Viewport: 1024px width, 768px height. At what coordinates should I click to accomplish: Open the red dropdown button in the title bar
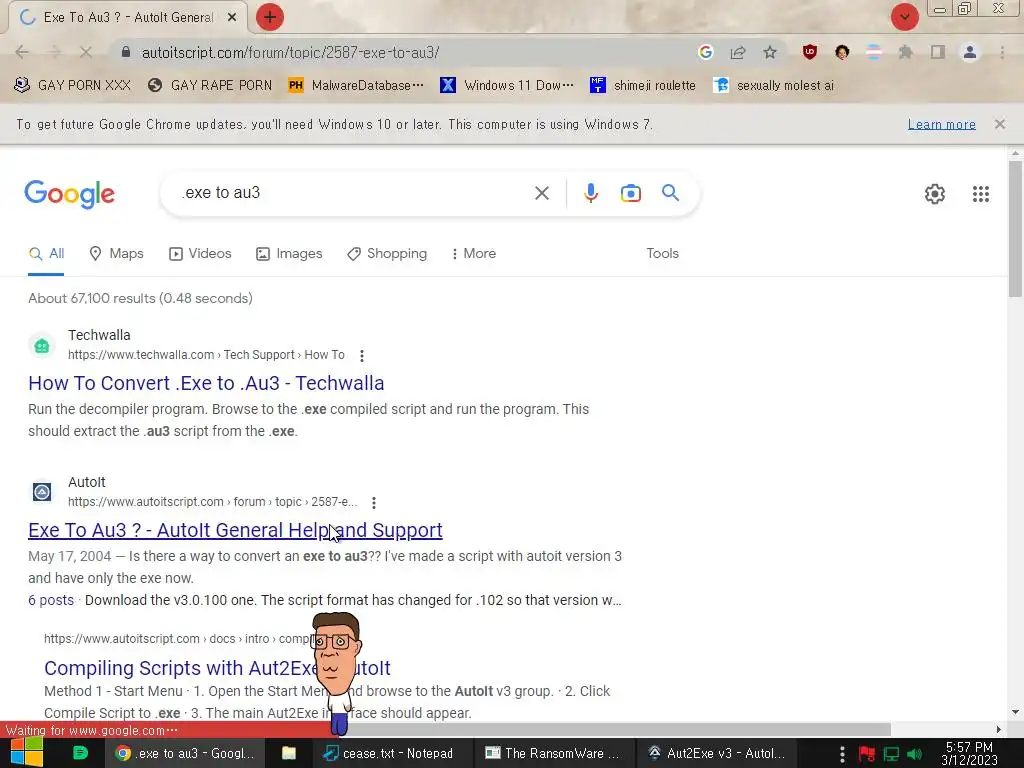click(x=904, y=17)
